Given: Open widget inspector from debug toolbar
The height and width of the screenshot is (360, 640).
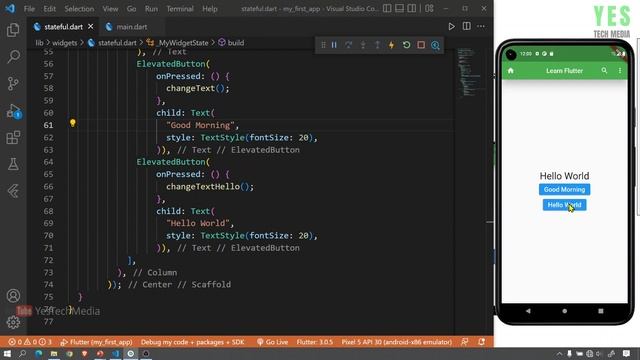Looking at the screenshot, I should 435,45.
